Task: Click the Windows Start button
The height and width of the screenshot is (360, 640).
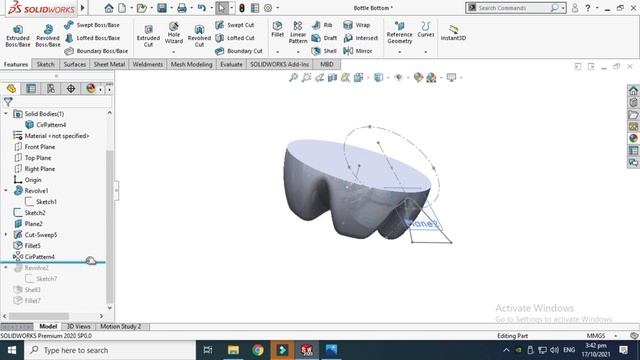Action: tap(12, 350)
